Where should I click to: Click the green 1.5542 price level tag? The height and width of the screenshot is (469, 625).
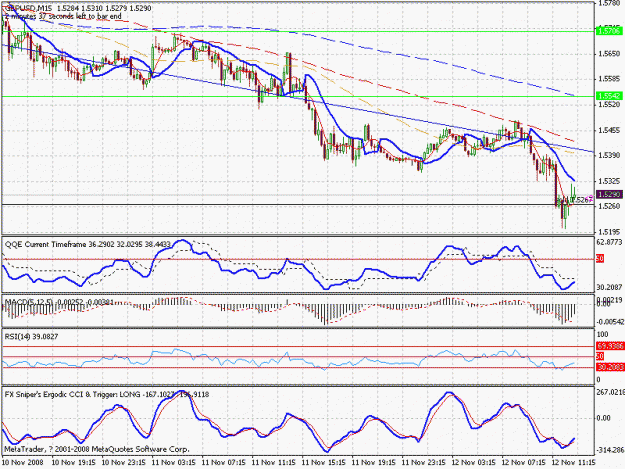[x=609, y=96]
